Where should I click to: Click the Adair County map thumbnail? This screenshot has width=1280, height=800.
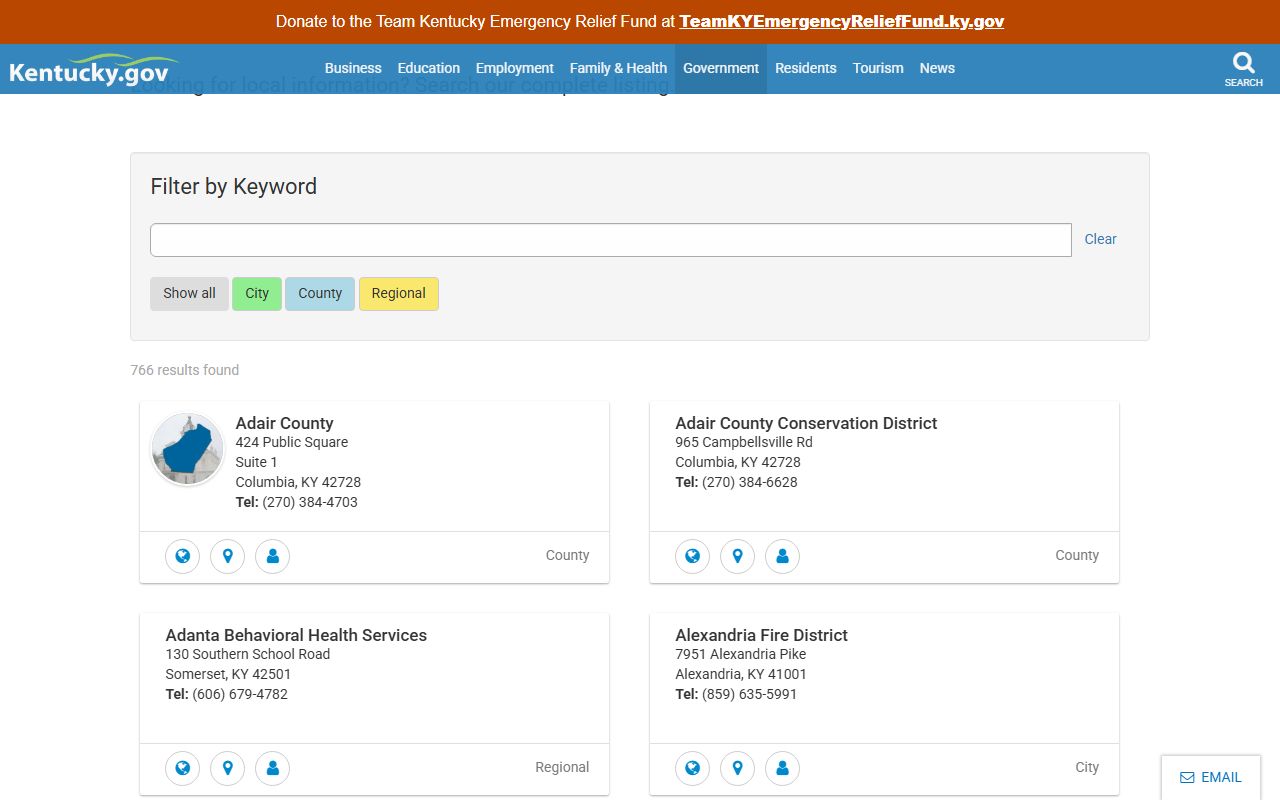(187, 449)
